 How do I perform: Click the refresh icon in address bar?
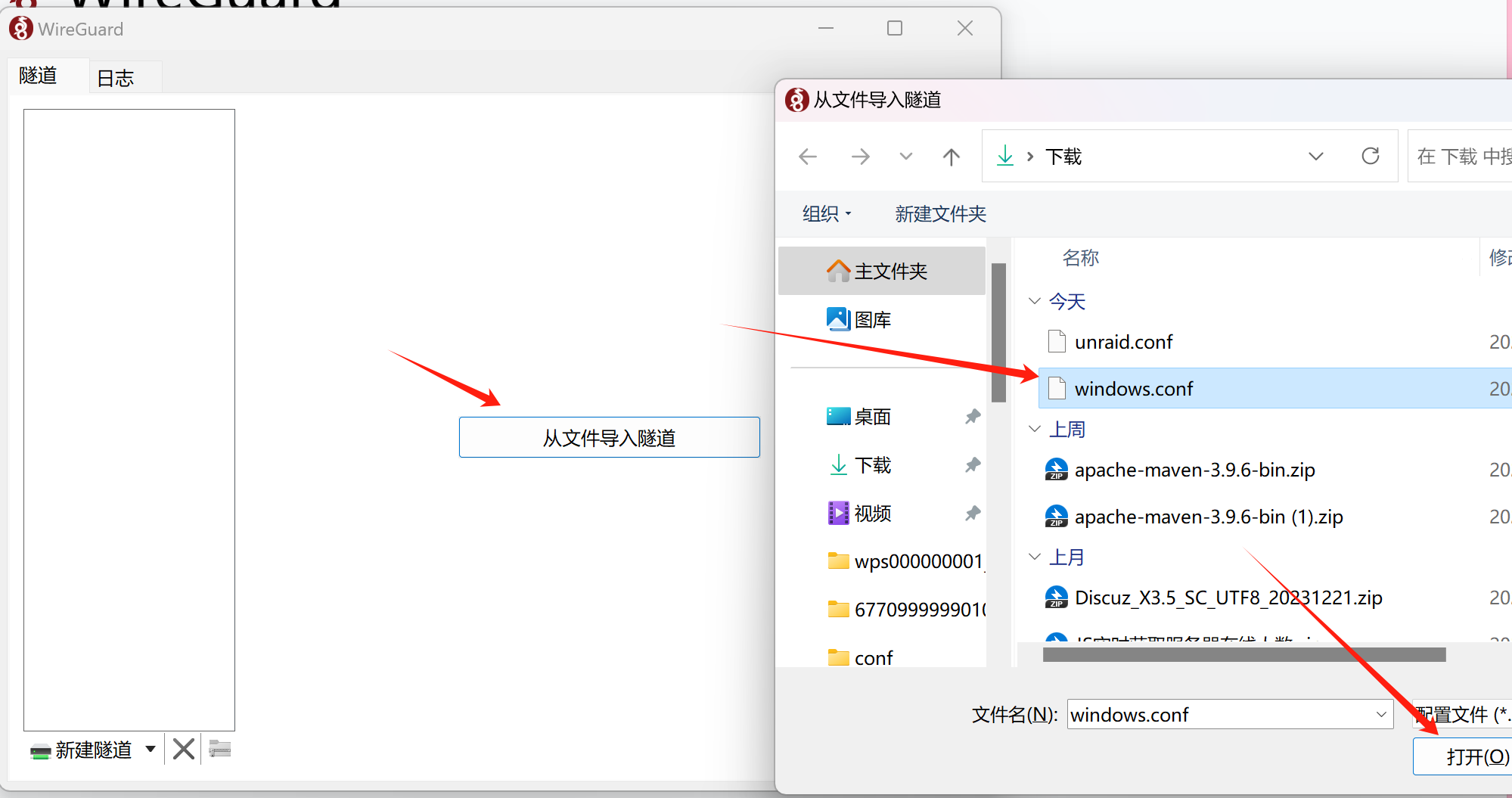click(1371, 156)
